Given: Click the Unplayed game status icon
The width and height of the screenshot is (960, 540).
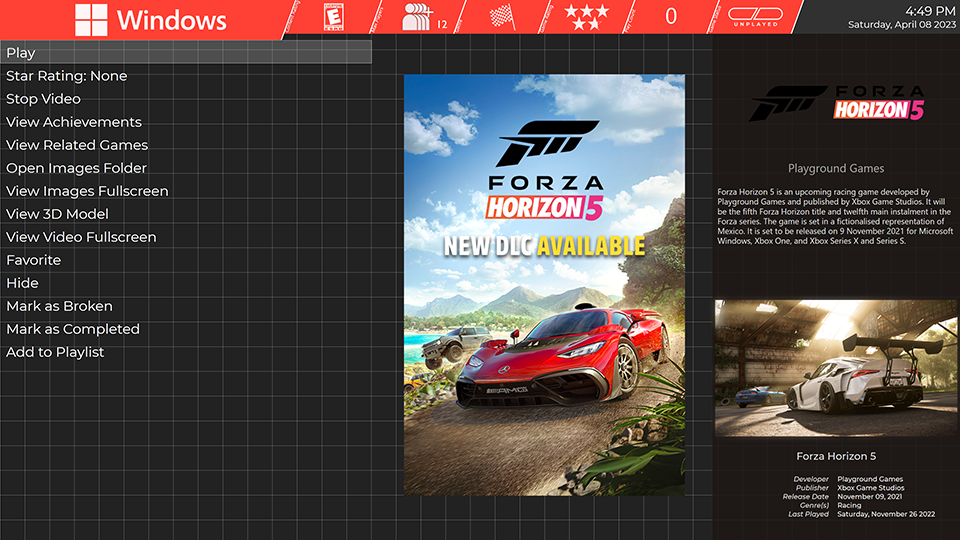Looking at the screenshot, I should click(756, 17).
